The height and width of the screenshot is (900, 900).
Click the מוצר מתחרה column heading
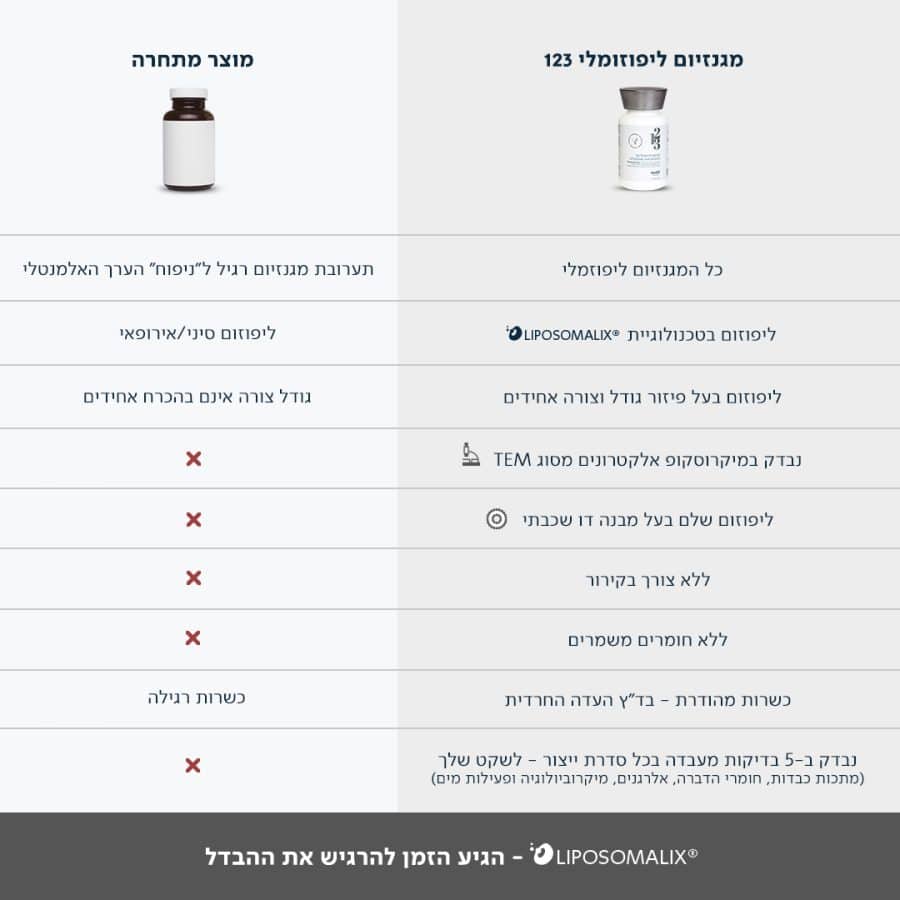(x=193, y=60)
